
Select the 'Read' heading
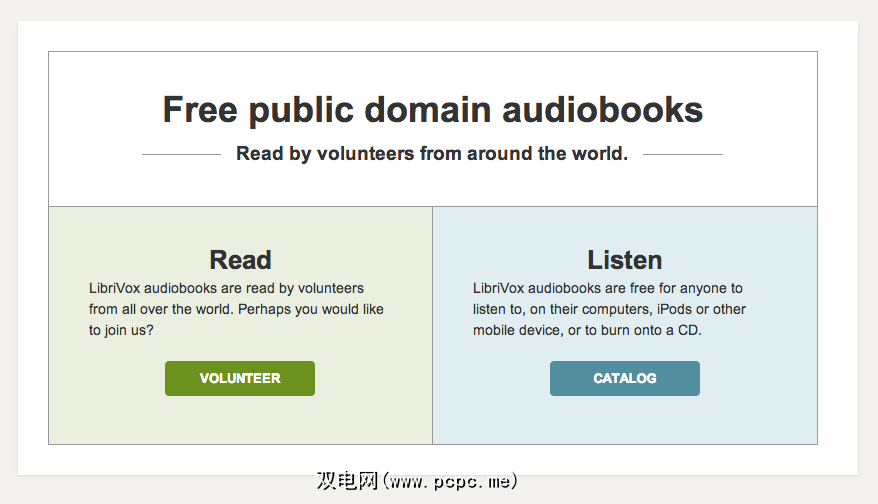[x=240, y=260]
